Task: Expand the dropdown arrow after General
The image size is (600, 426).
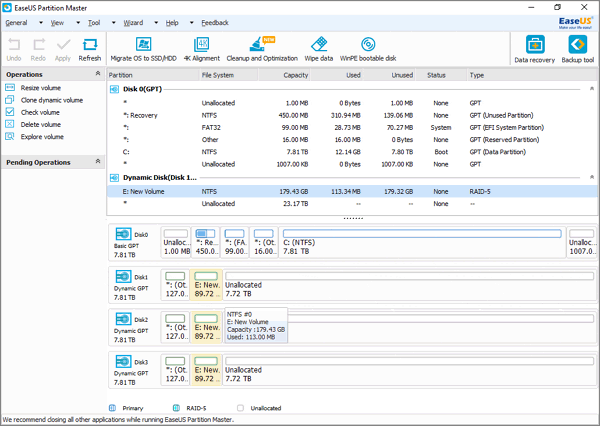Action: [41, 23]
